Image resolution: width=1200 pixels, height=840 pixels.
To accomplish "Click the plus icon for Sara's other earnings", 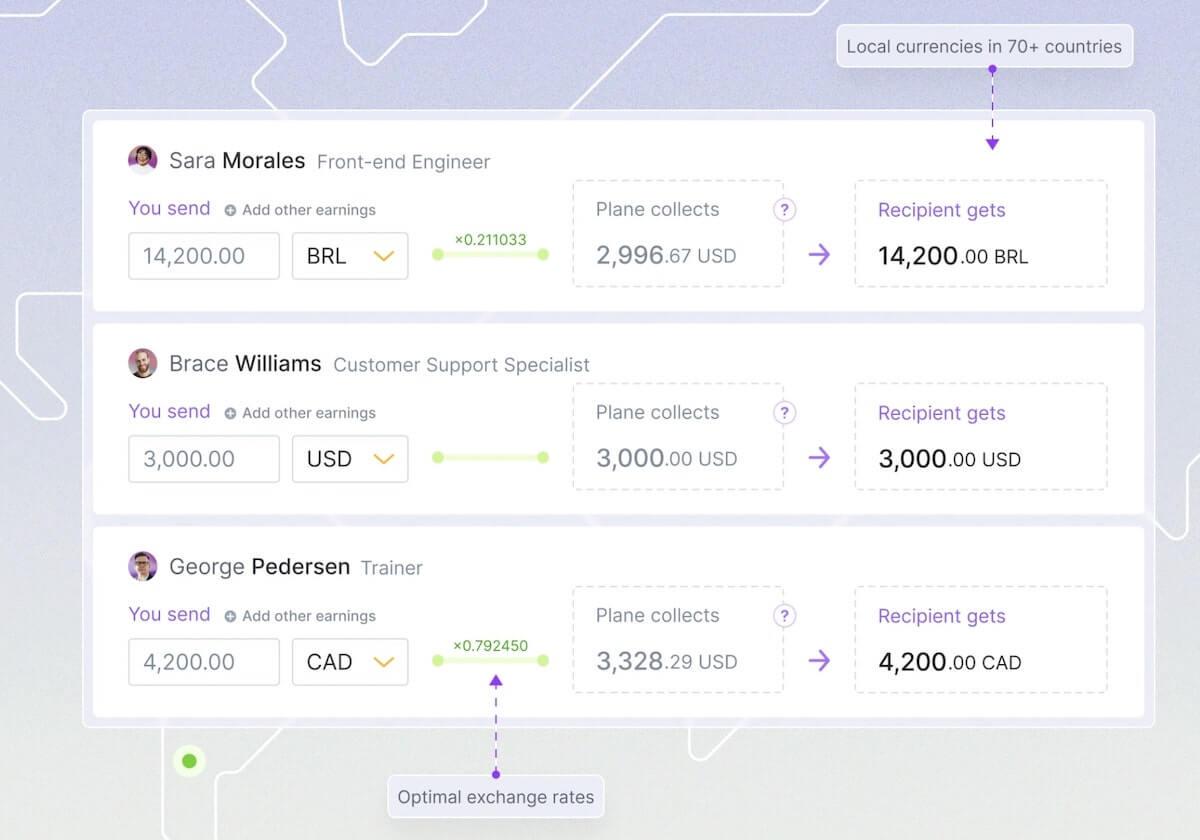I will (230, 211).
